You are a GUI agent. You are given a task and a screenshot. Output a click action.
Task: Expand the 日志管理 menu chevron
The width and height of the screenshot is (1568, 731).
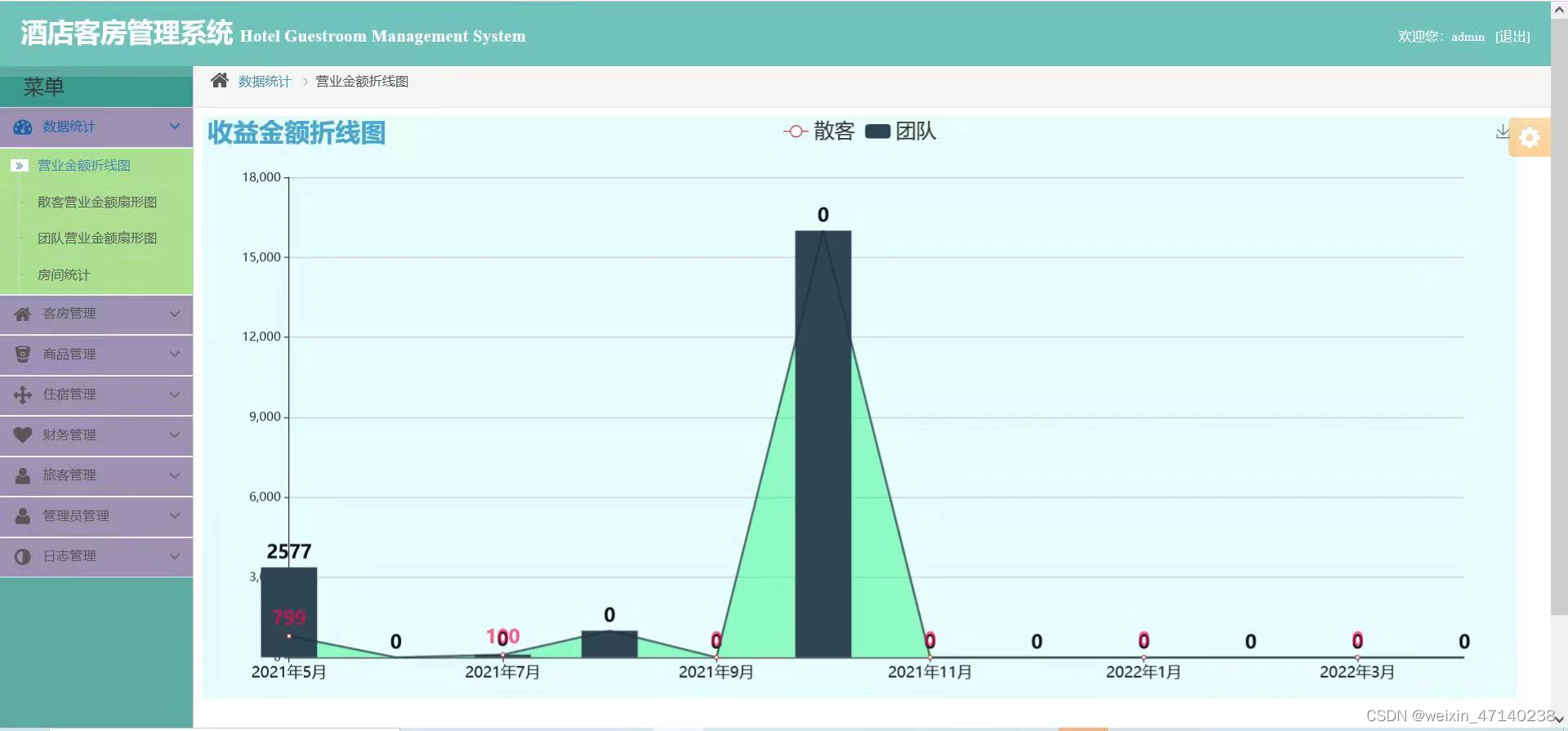[174, 555]
